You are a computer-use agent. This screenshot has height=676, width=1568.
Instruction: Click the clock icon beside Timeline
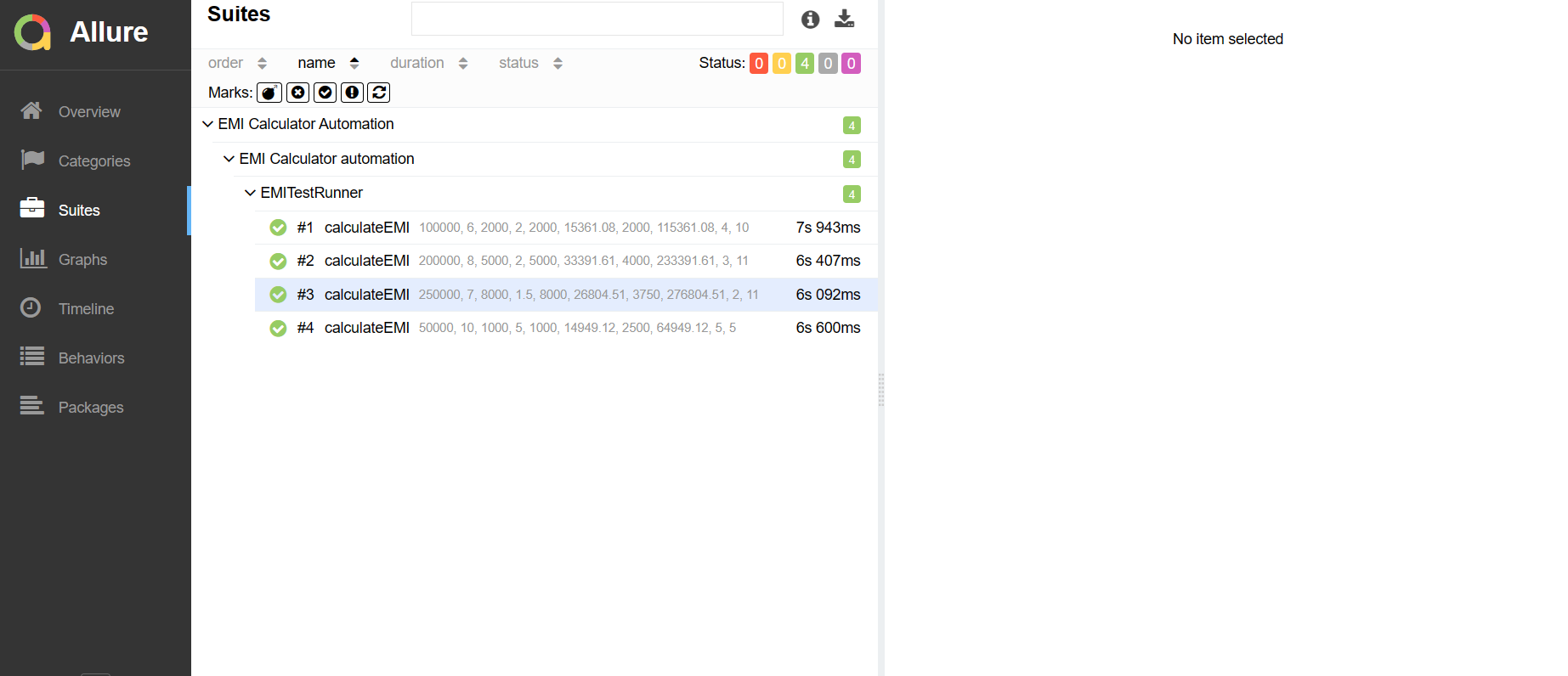pos(31,307)
